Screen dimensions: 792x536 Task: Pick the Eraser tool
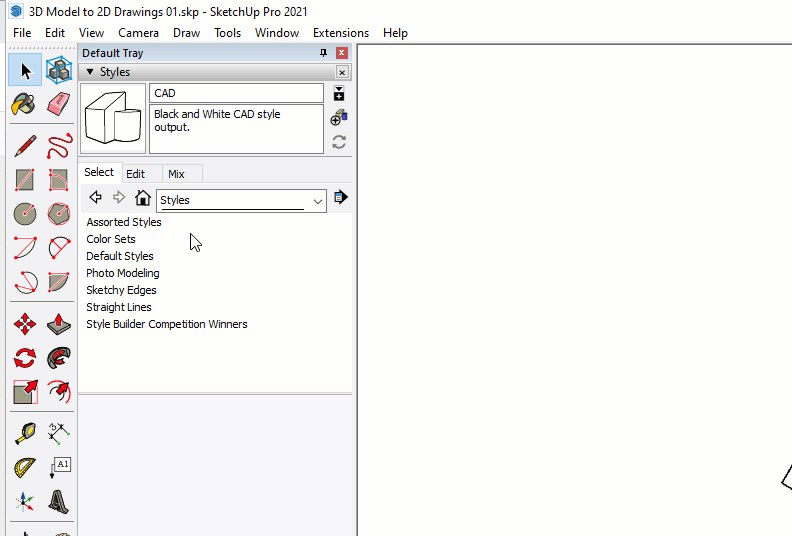[59, 105]
